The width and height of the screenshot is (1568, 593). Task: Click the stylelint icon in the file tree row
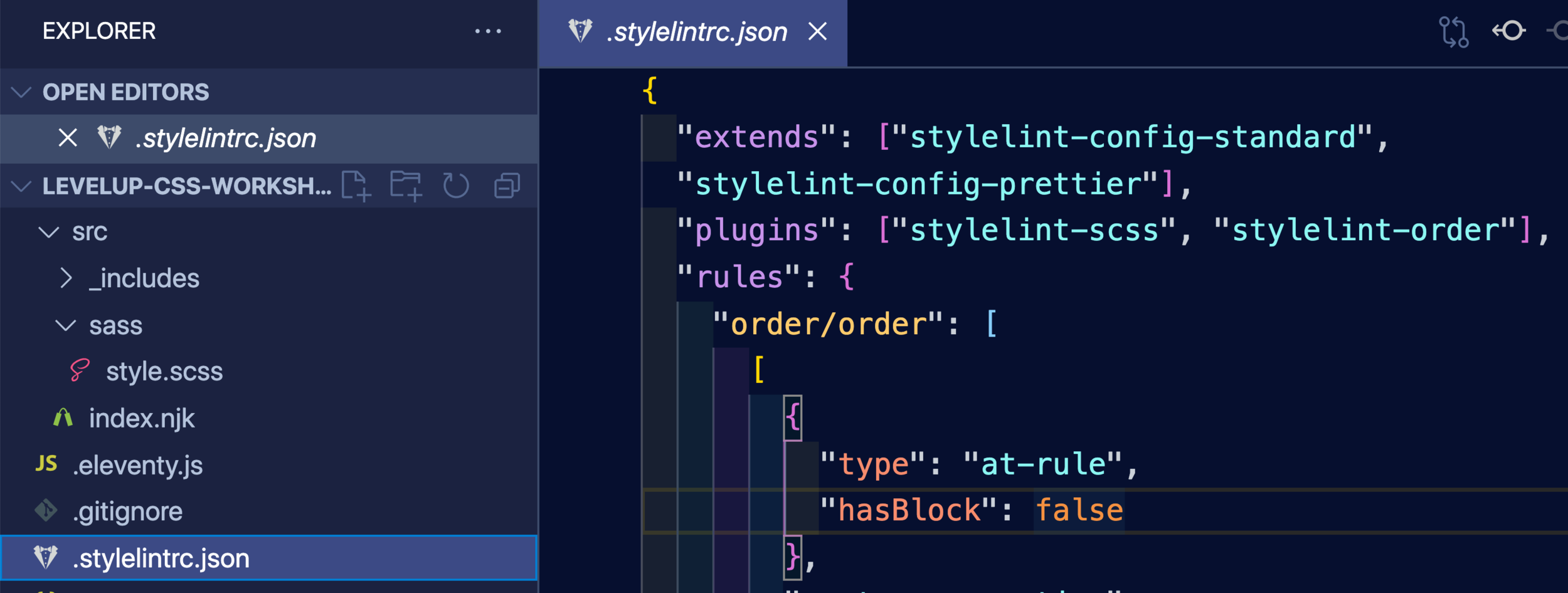(46, 557)
